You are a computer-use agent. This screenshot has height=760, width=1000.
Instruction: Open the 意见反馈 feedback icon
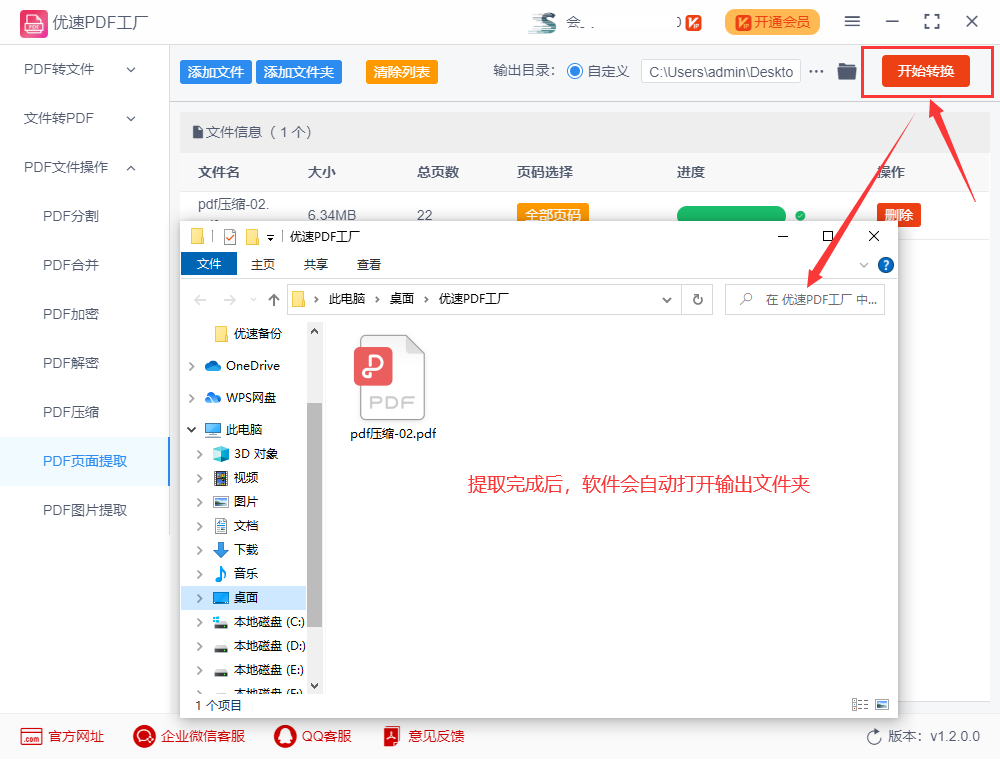[392, 736]
